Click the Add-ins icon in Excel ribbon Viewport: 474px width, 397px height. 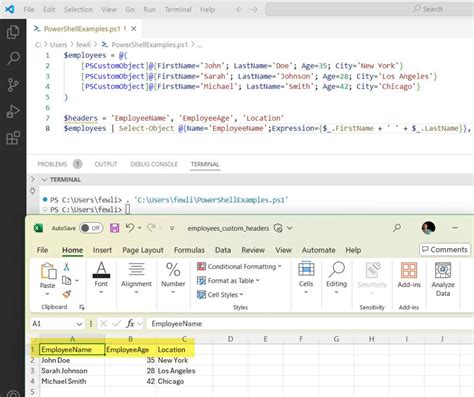click(x=409, y=270)
